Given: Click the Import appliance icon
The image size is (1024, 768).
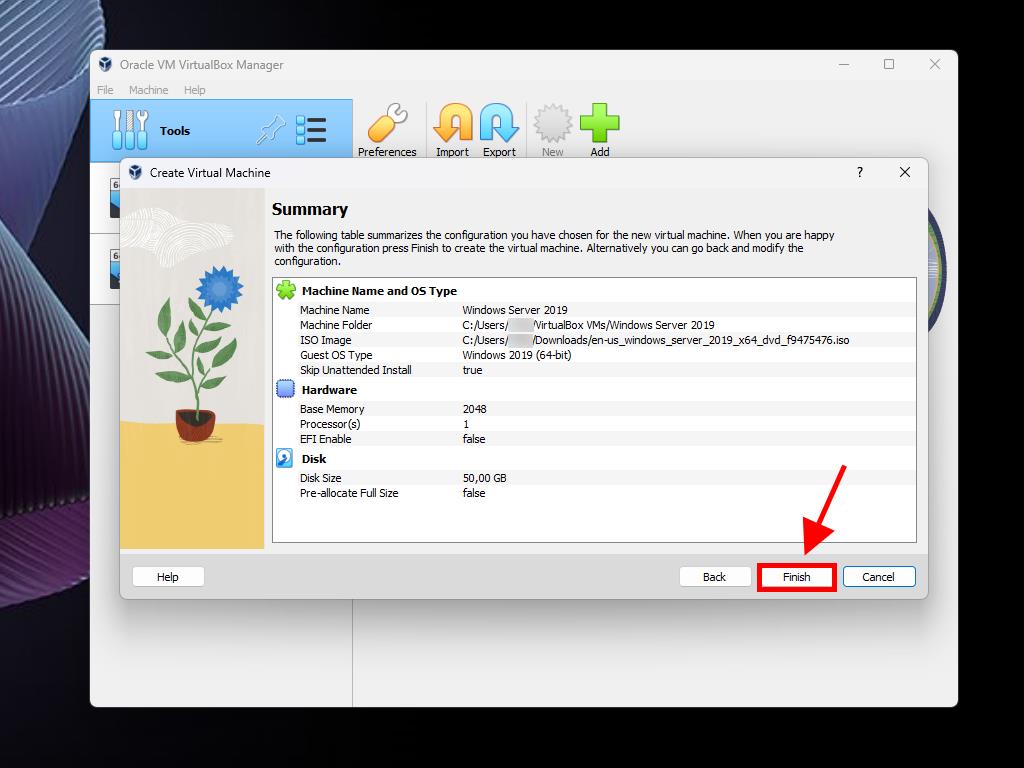Looking at the screenshot, I should pos(452,125).
